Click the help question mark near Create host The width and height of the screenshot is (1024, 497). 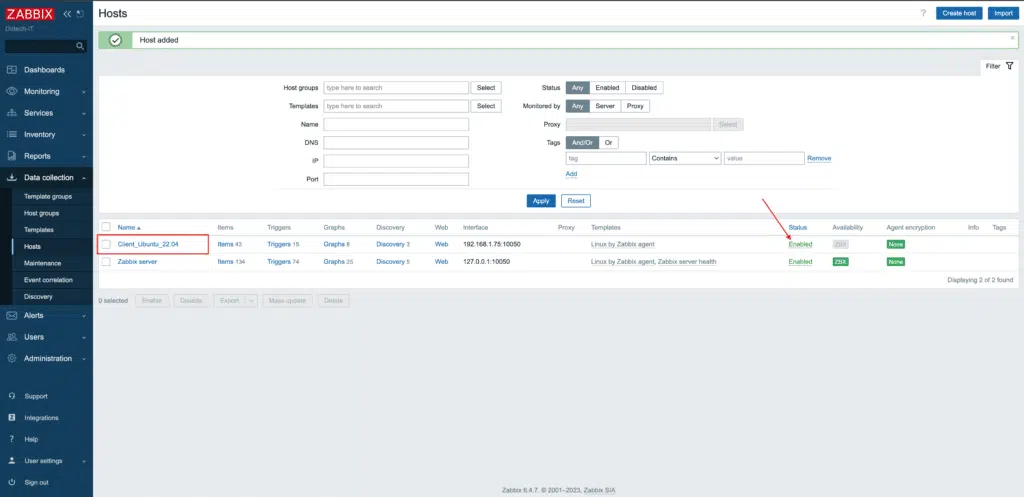923,13
